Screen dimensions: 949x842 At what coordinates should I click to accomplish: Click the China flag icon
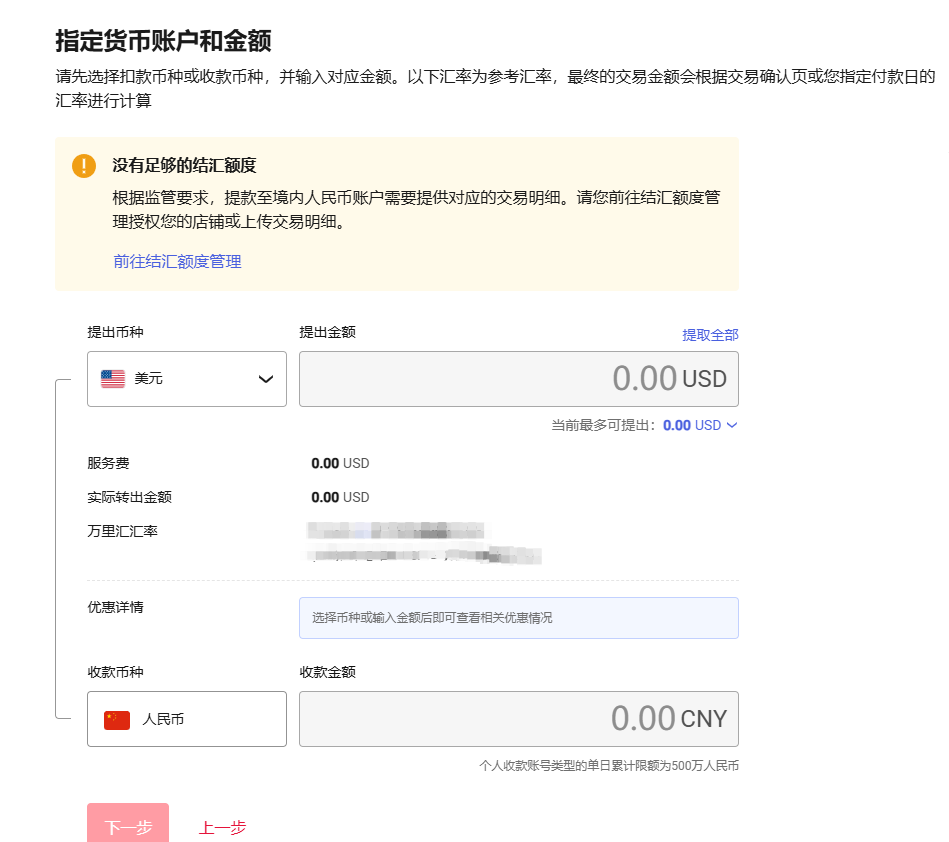point(117,719)
